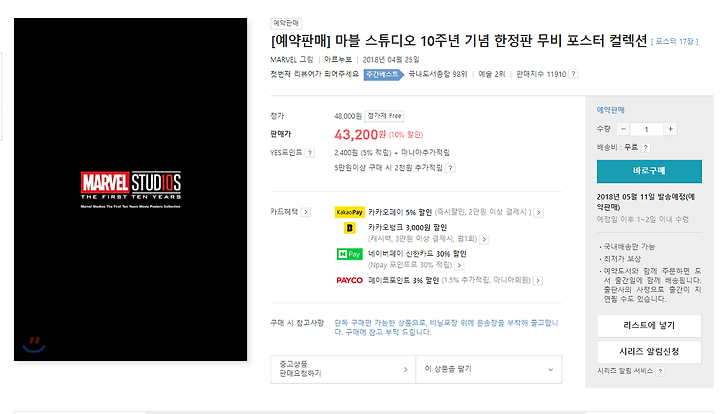The image size is (720, 414).
Task: Click the PAYCO logo
Action: pos(349,280)
